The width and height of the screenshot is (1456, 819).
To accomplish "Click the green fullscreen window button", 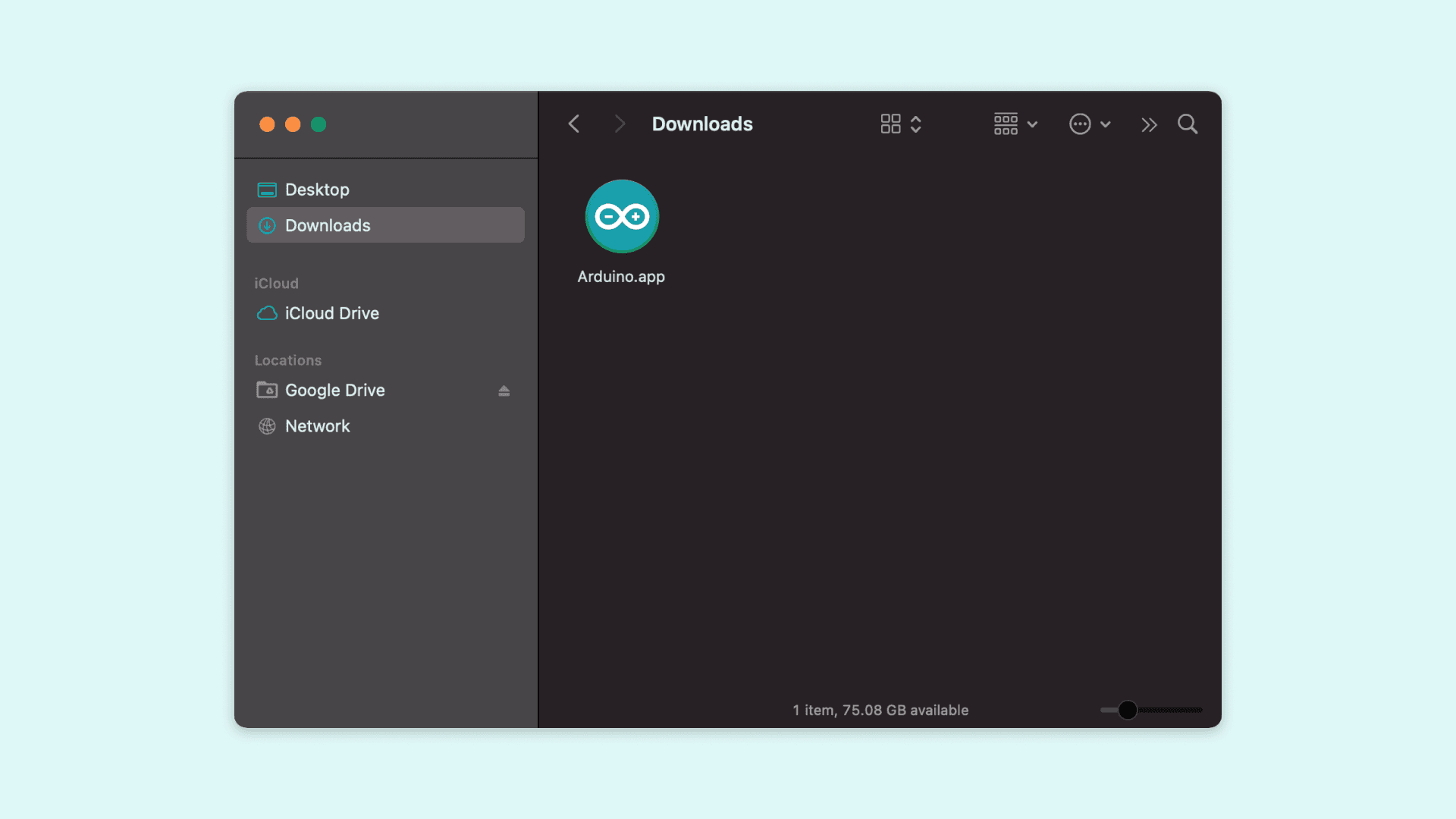I will (318, 124).
